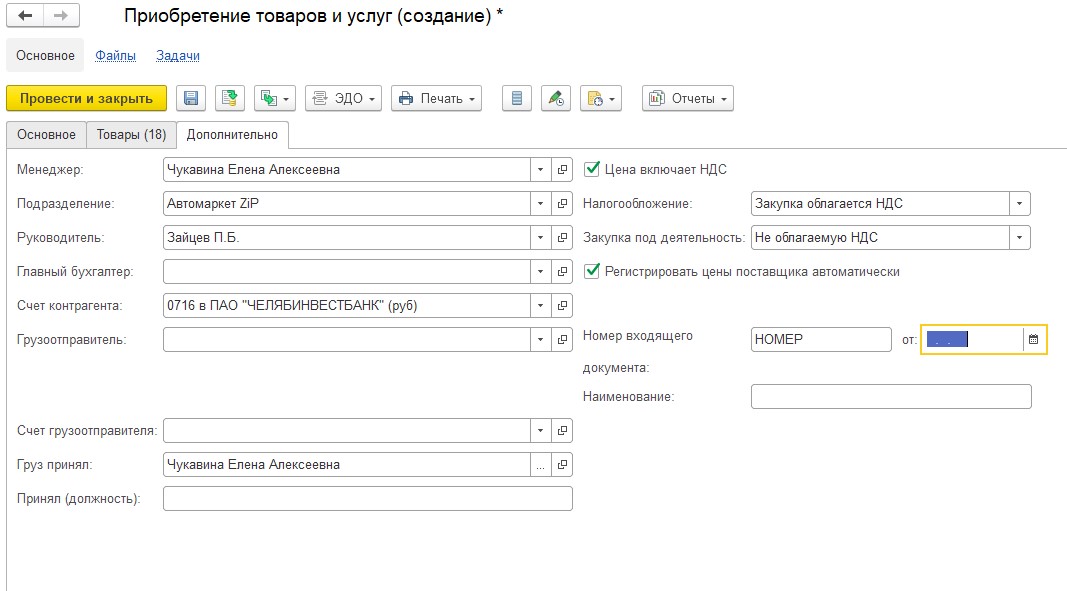Click the Провести и закрыть button
The image size is (1067, 591).
[x=86, y=98]
